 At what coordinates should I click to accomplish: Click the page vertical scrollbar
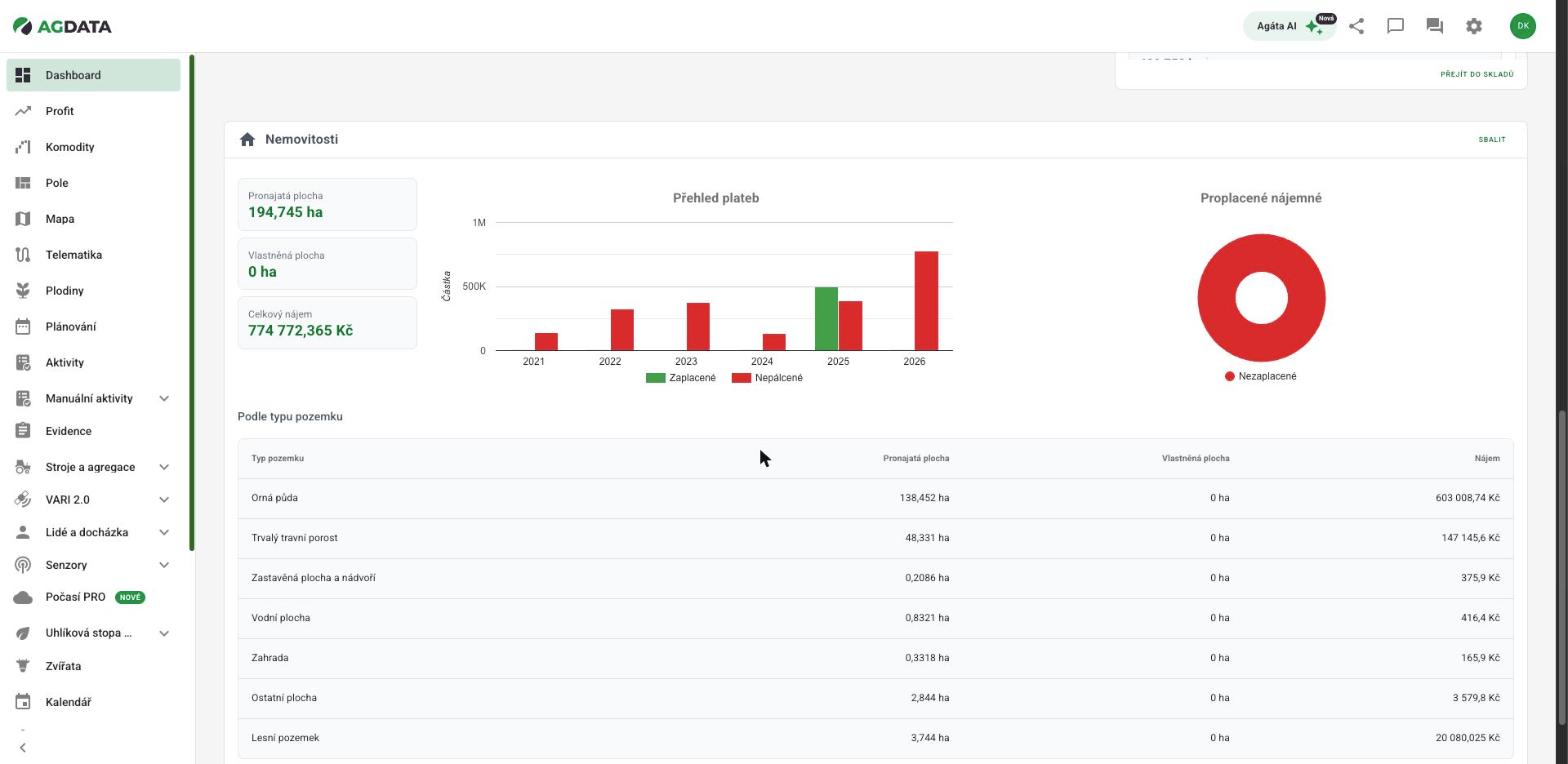(1562, 567)
